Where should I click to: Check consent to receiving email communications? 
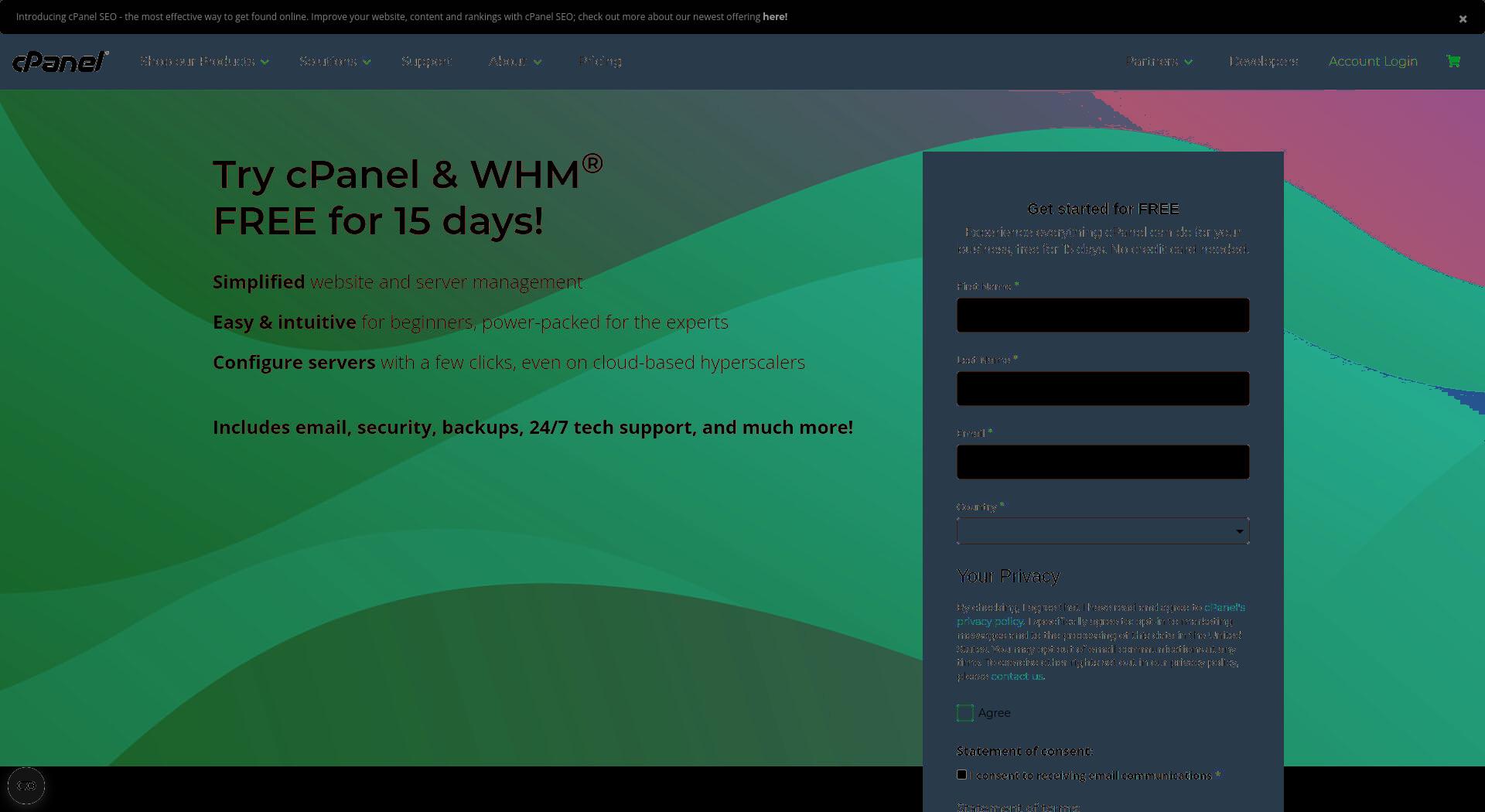tap(961, 774)
